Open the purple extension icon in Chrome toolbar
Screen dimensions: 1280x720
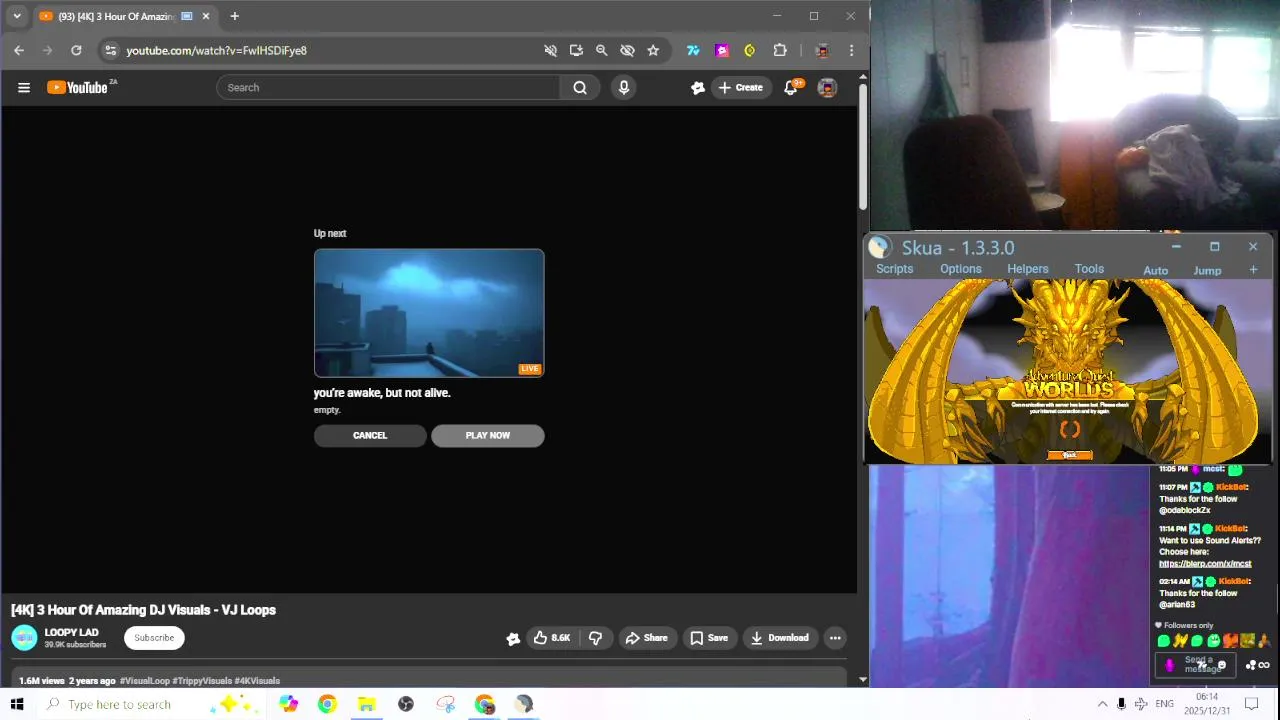(x=722, y=50)
